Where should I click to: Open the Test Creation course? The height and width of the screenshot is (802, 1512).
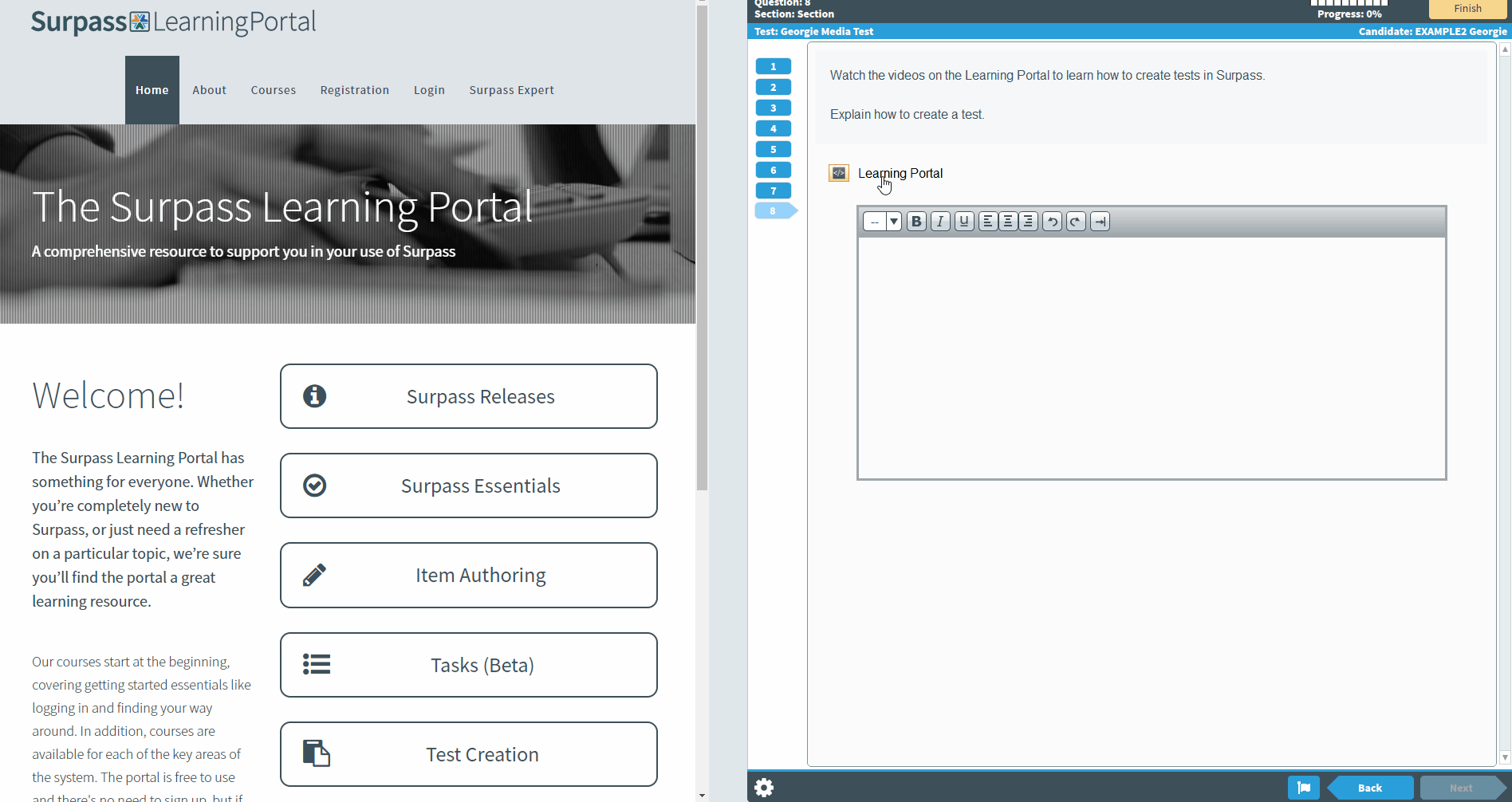click(x=469, y=754)
